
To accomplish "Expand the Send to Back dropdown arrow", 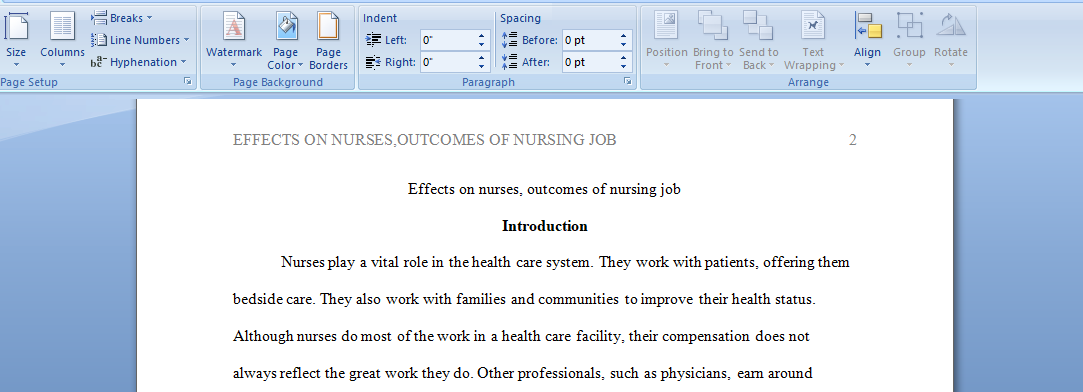I will [x=771, y=66].
